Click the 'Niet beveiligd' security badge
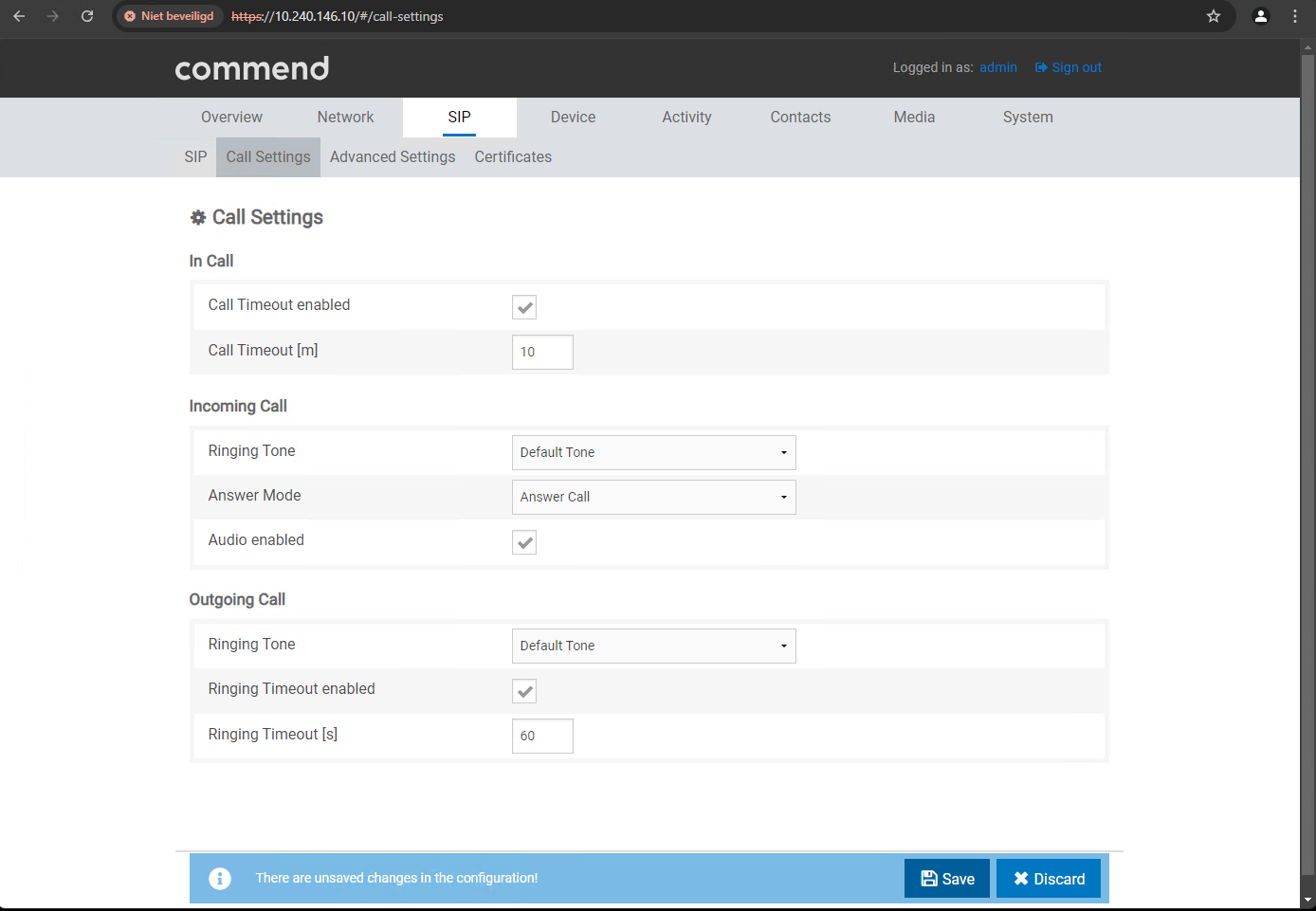Screen dimensions: 1316x911 [x=169, y=16]
